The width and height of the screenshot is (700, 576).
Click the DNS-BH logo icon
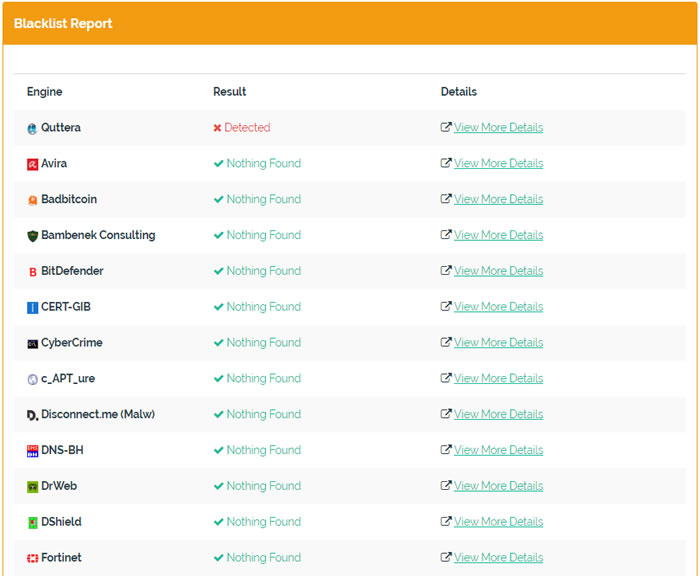[x=32, y=451]
